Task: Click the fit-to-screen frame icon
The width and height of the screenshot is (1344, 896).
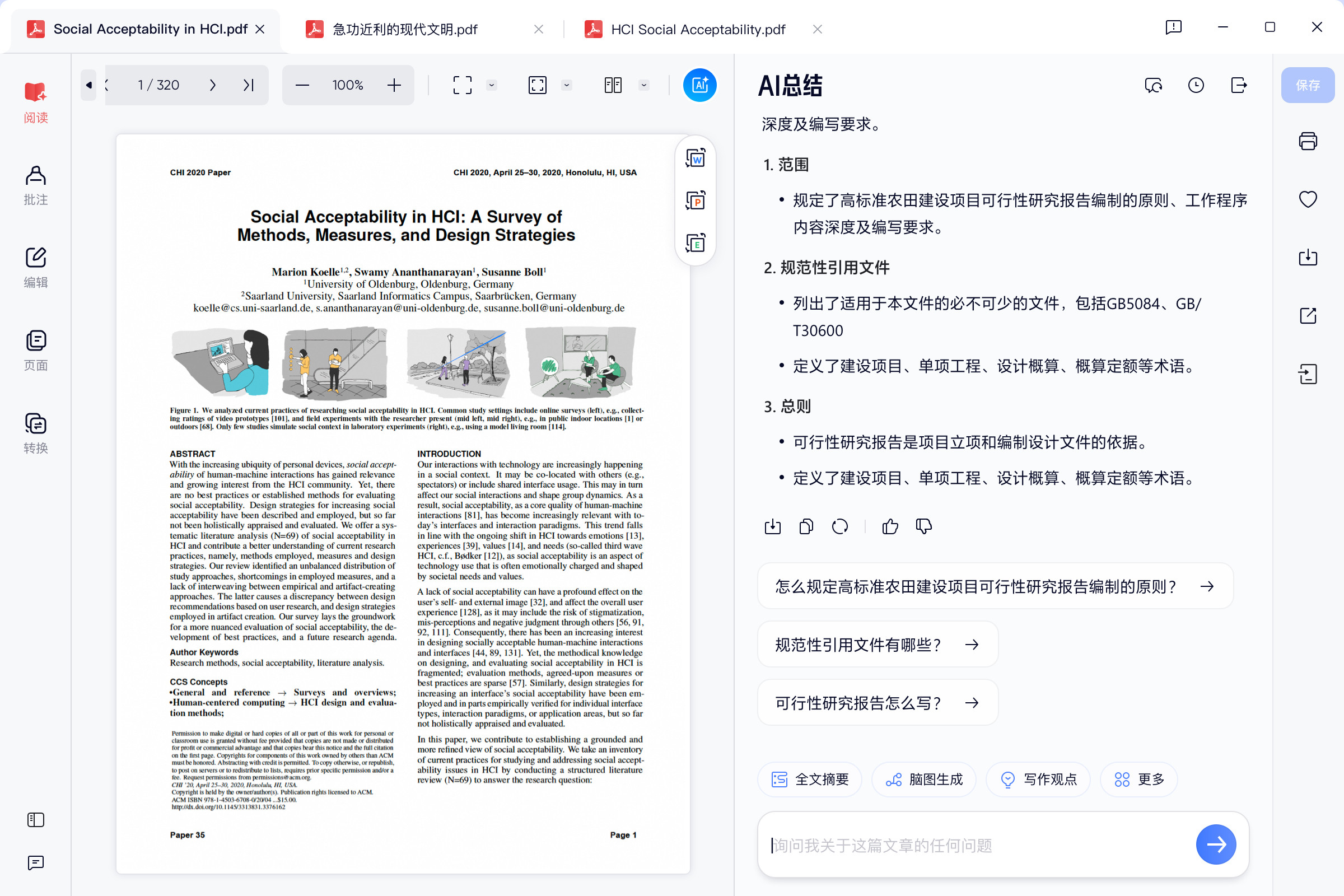Action: [463, 85]
